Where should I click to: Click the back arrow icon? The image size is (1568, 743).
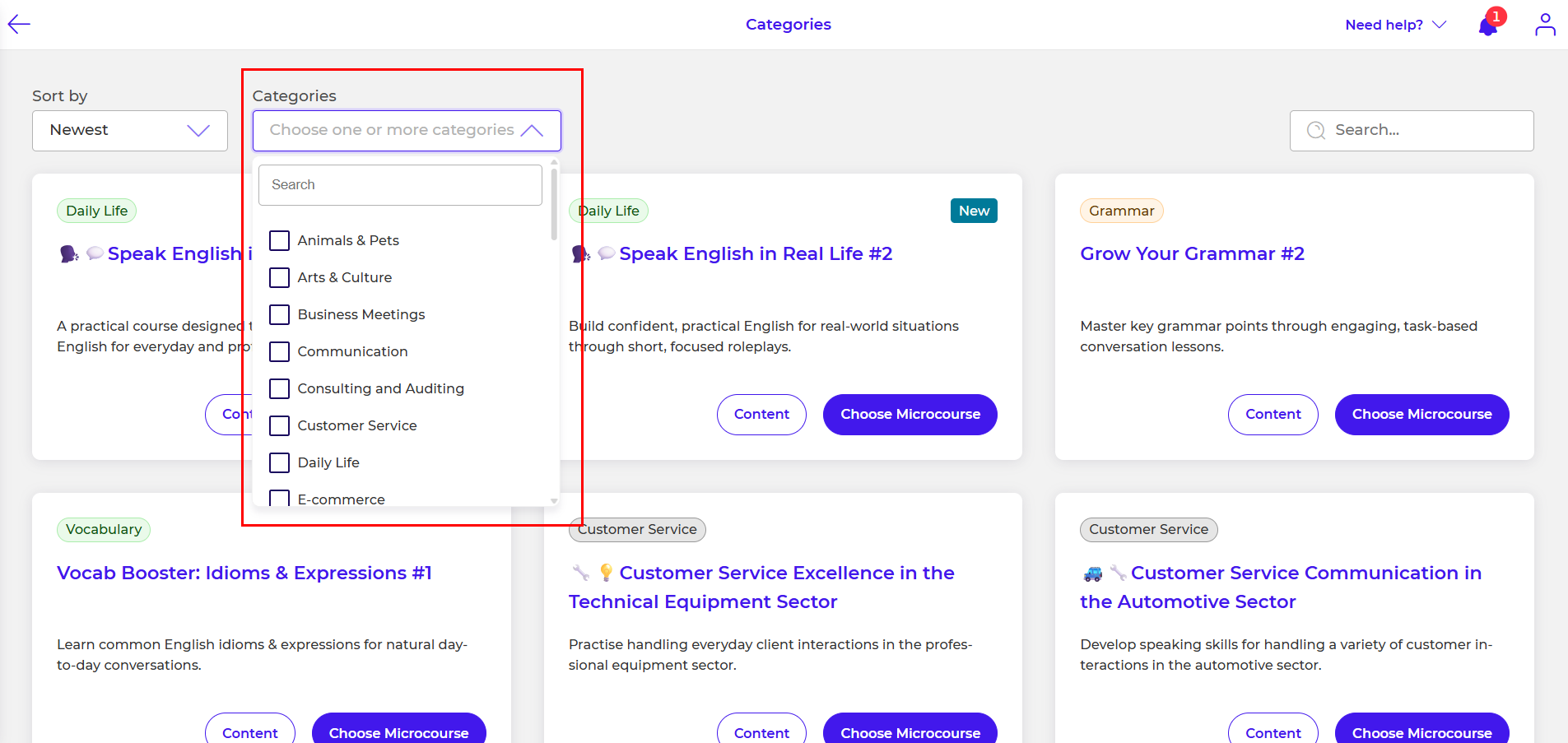(x=19, y=25)
